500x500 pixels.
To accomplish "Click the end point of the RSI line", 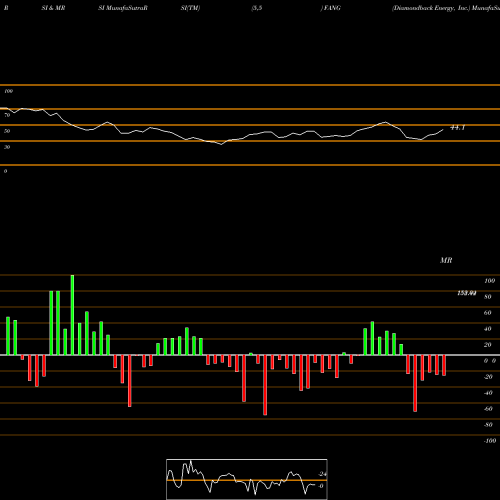I will tap(443, 130).
